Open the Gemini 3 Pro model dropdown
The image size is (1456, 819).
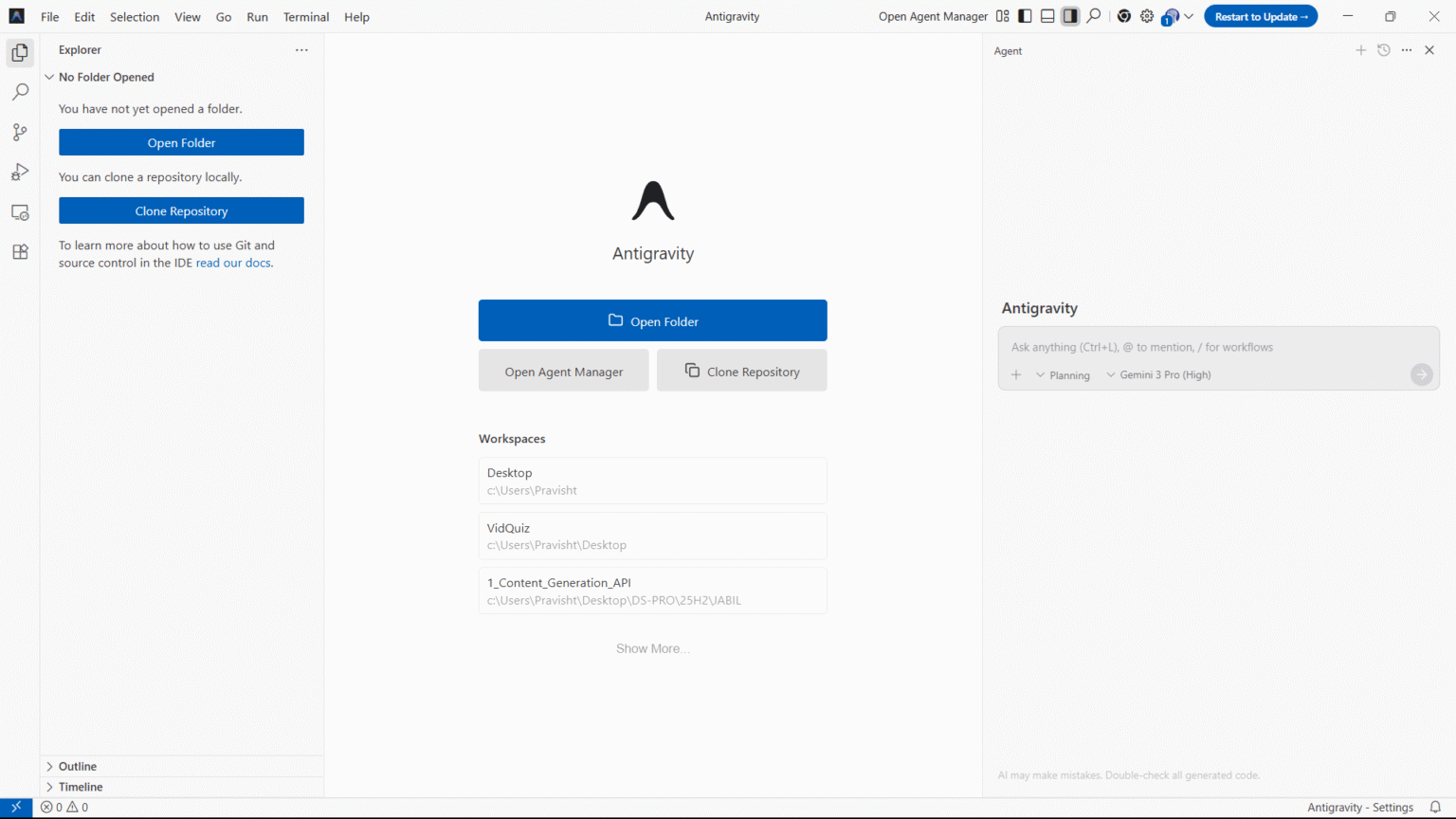click(x=1158, y=374)
